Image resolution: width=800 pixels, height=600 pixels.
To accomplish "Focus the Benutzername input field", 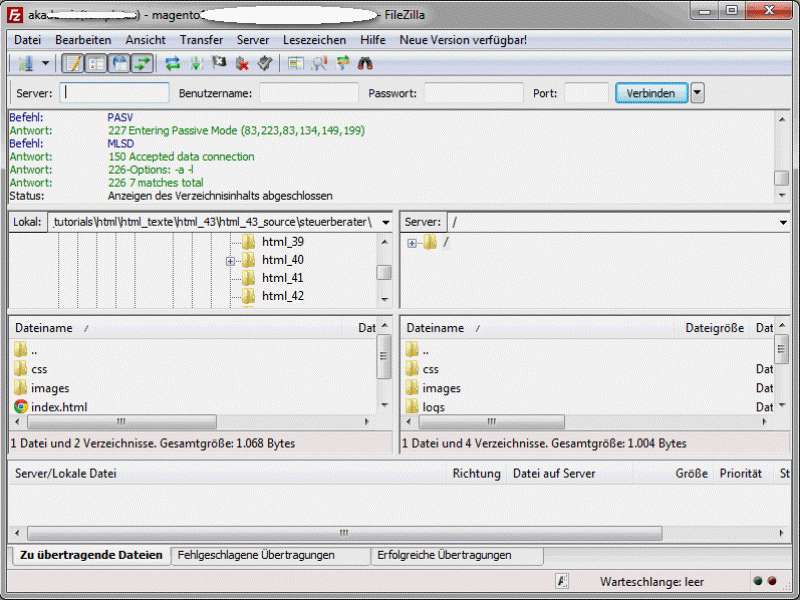I will coord(309,93).
